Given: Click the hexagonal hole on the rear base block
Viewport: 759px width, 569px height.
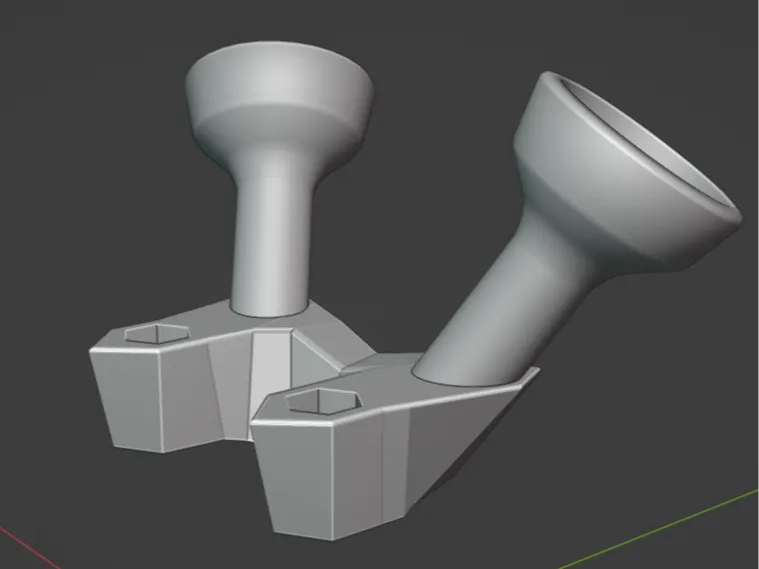Looking at the screenshot, I should [x=157, y=333].
